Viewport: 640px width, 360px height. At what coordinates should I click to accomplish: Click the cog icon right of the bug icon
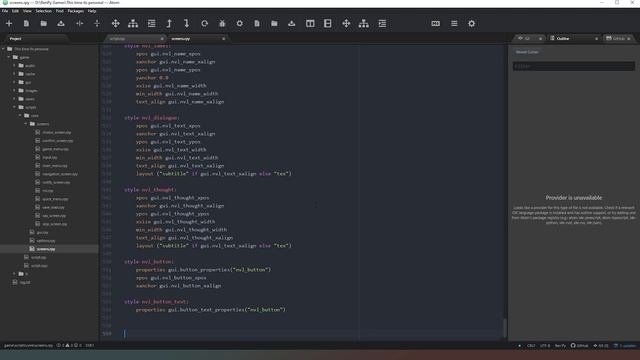[x=240, y=24]
